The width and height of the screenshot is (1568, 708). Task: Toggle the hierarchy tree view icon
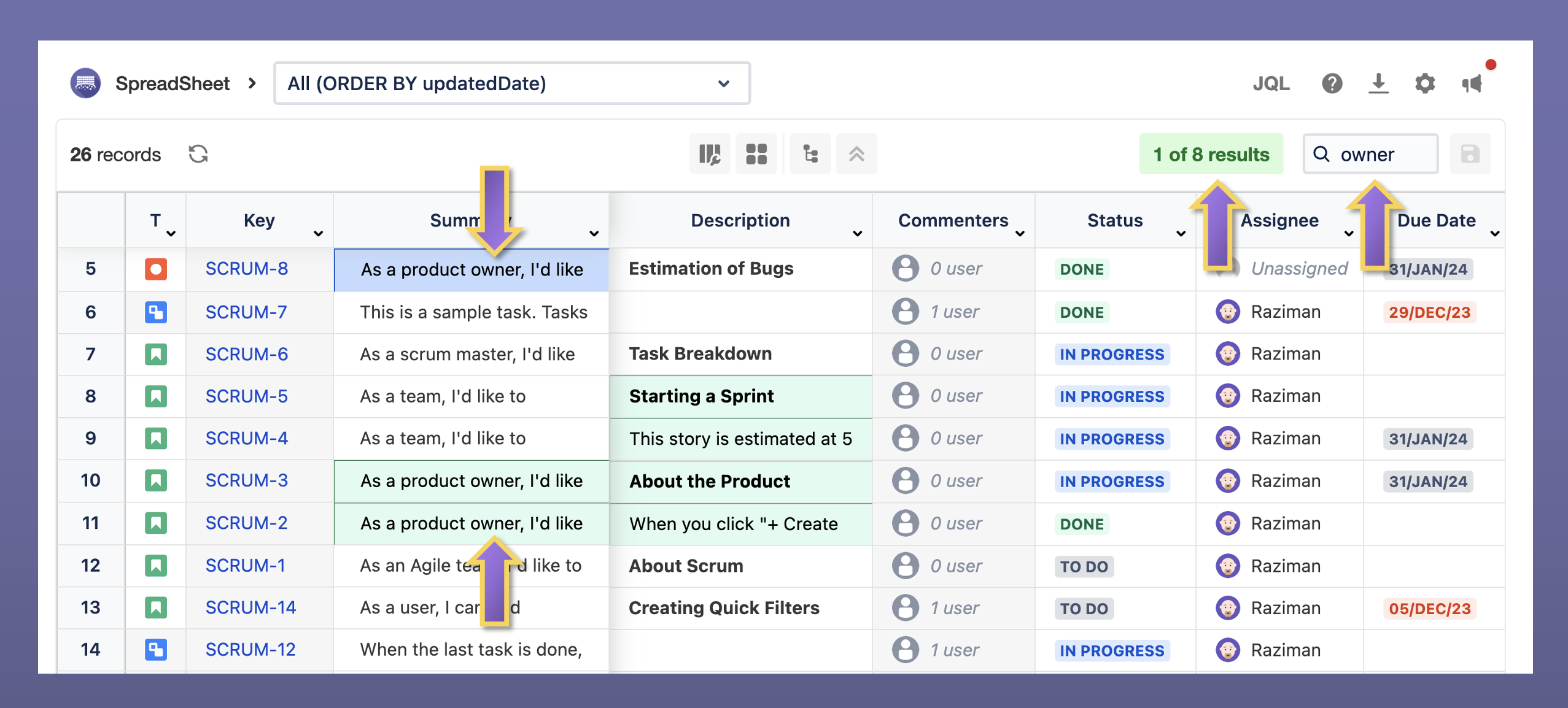[x=810, y=154]
